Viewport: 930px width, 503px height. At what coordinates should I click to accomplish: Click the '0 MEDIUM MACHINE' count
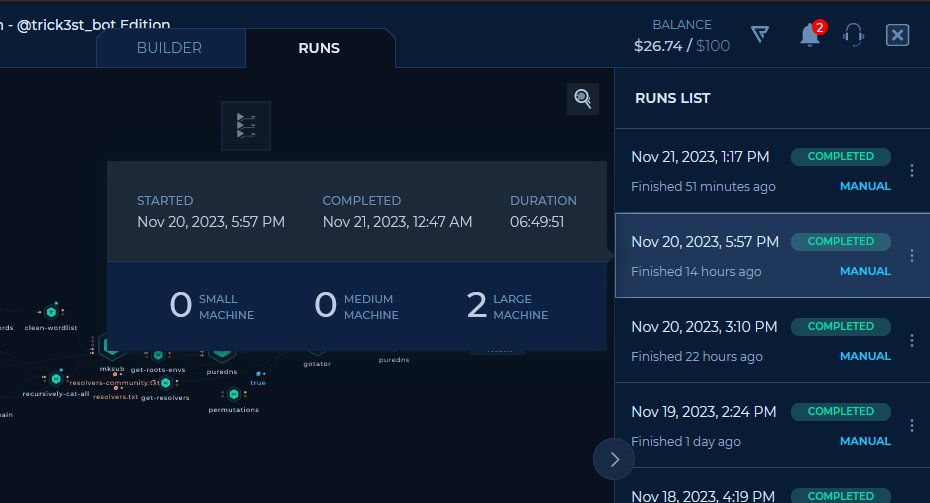356,306
